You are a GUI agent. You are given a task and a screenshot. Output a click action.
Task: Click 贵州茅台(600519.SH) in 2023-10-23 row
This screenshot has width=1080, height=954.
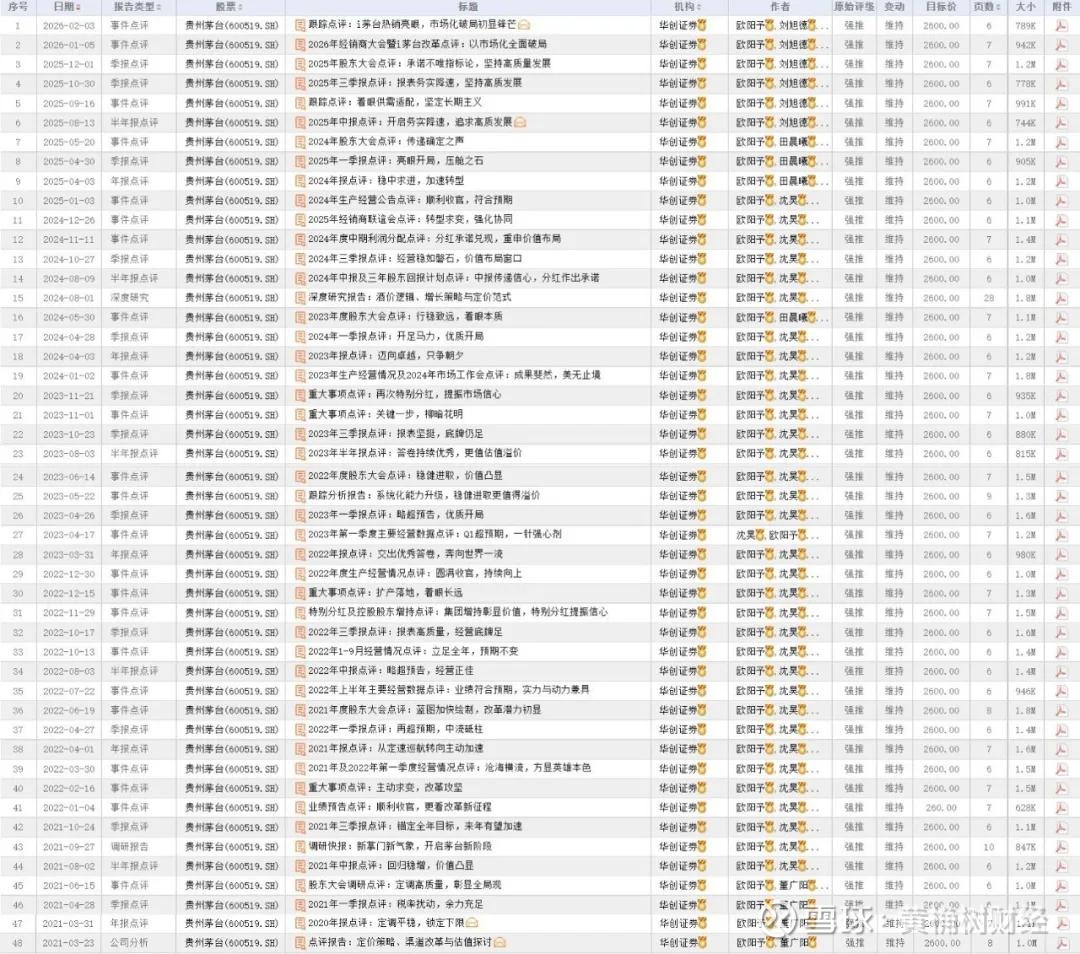(x=231, y=435)
